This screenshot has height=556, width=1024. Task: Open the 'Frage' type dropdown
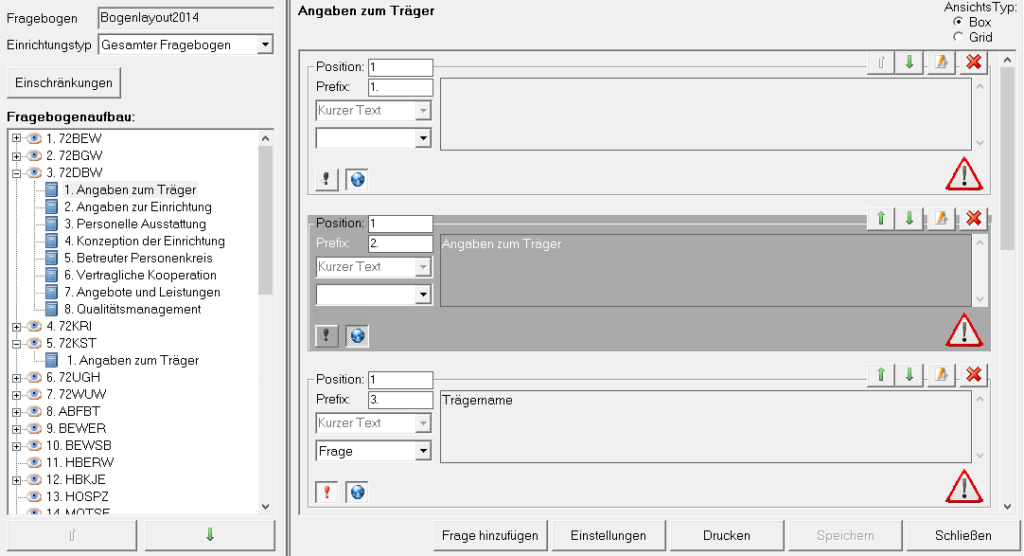[423, 451]
